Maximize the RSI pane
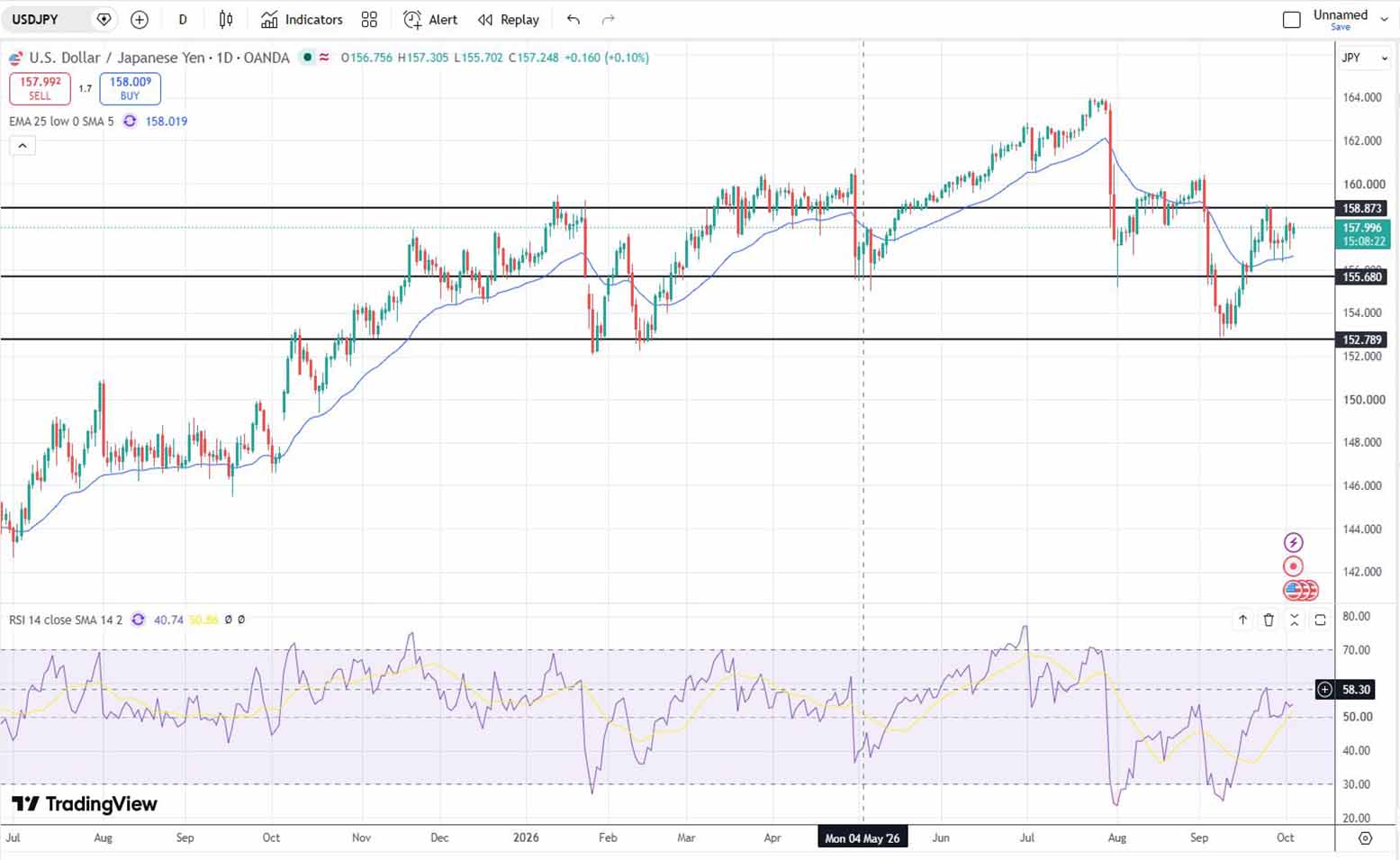The width and height of the screenshot is (1400, 860). tap(1320, 620)
